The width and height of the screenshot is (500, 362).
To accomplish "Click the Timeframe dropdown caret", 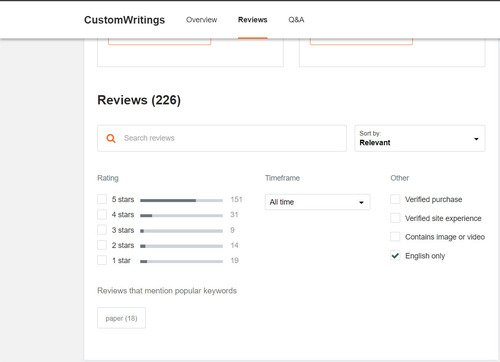I will point(361,202).
